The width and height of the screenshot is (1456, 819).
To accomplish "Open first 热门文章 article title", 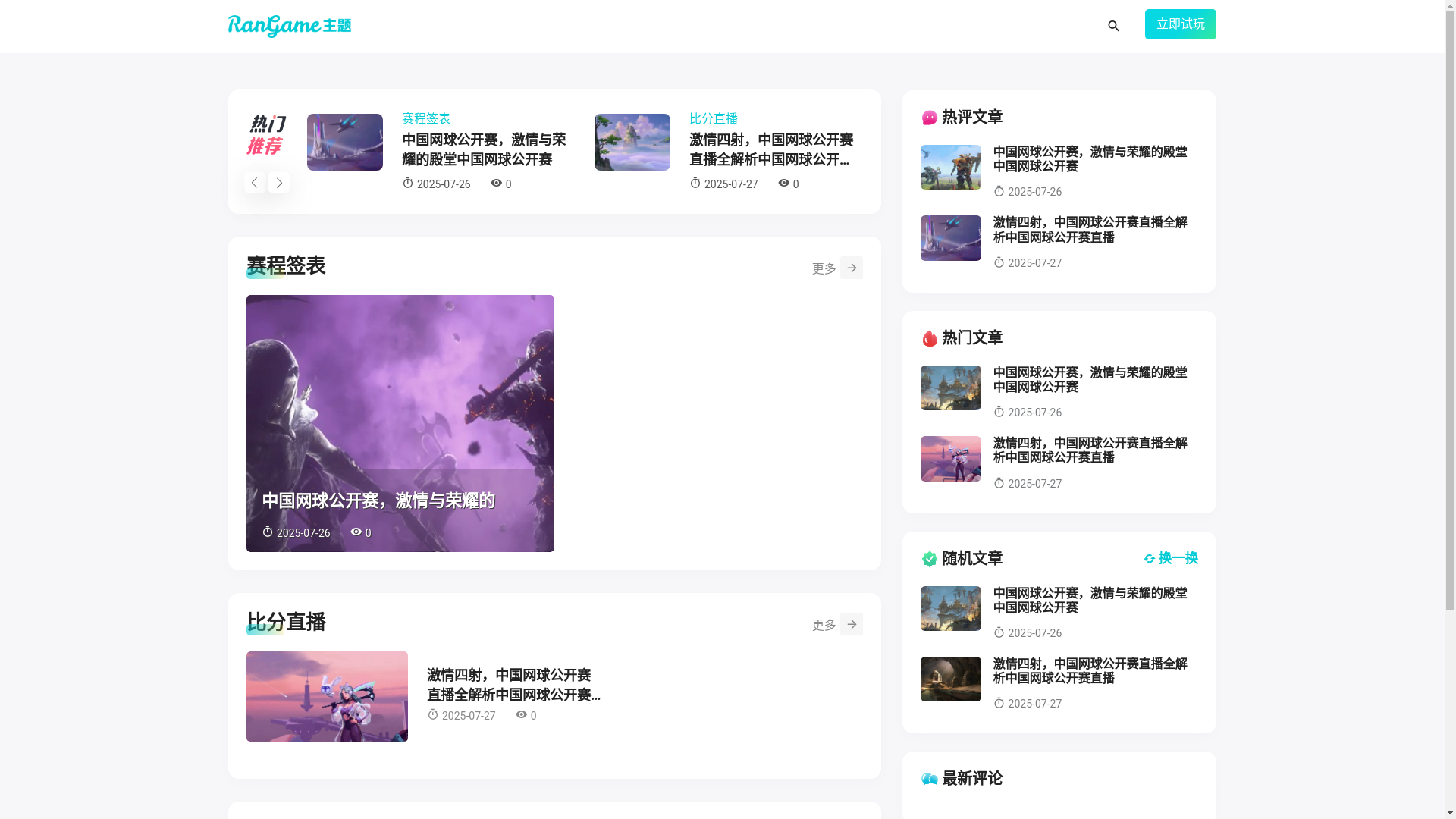I will pyautogui.click(x=1090, y=379).
